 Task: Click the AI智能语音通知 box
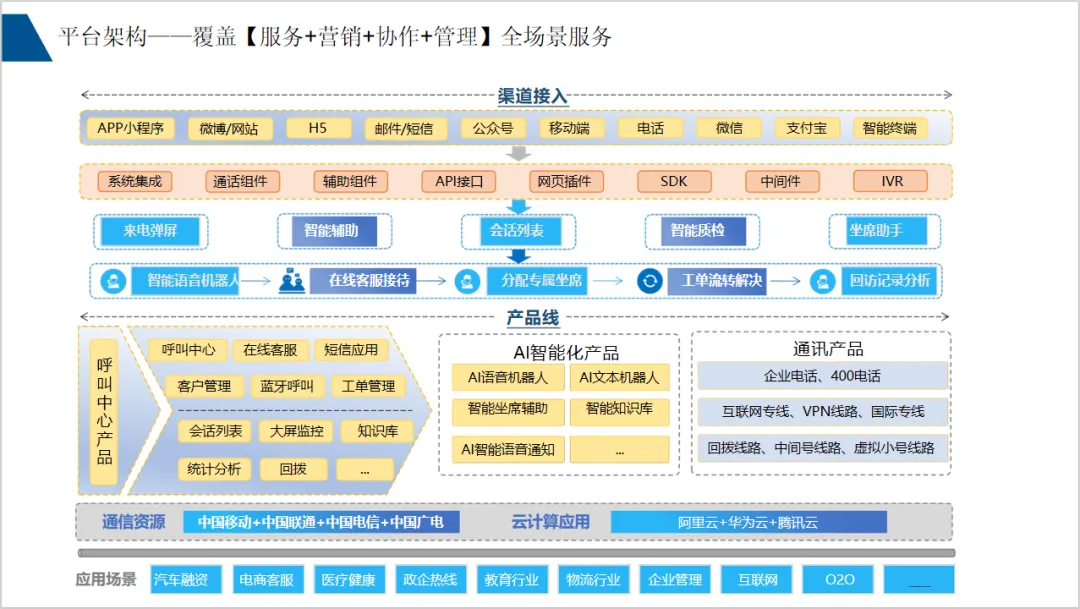(x=508, y=450)
